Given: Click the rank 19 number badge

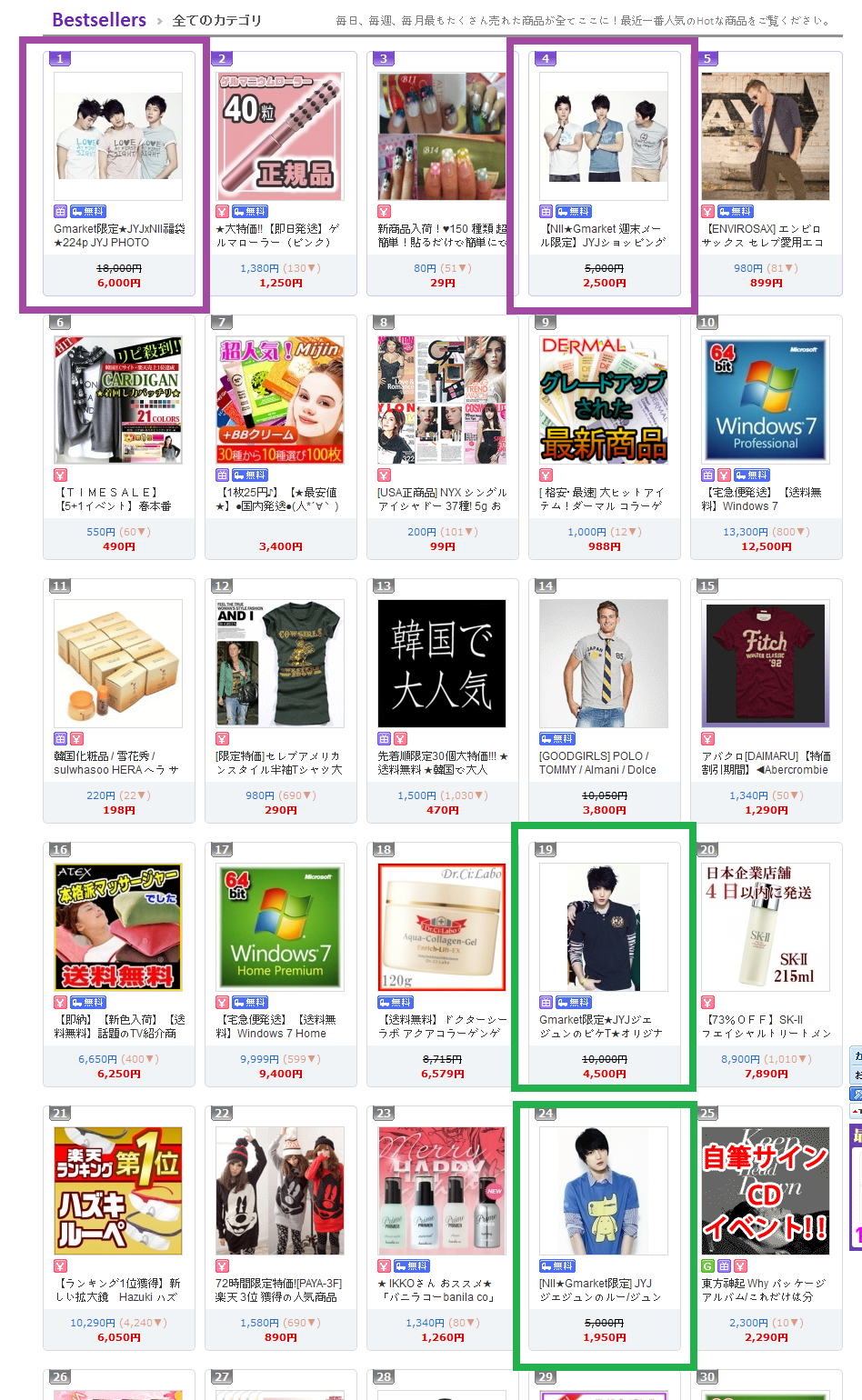Looking at the screenshot, I should 546,850.
